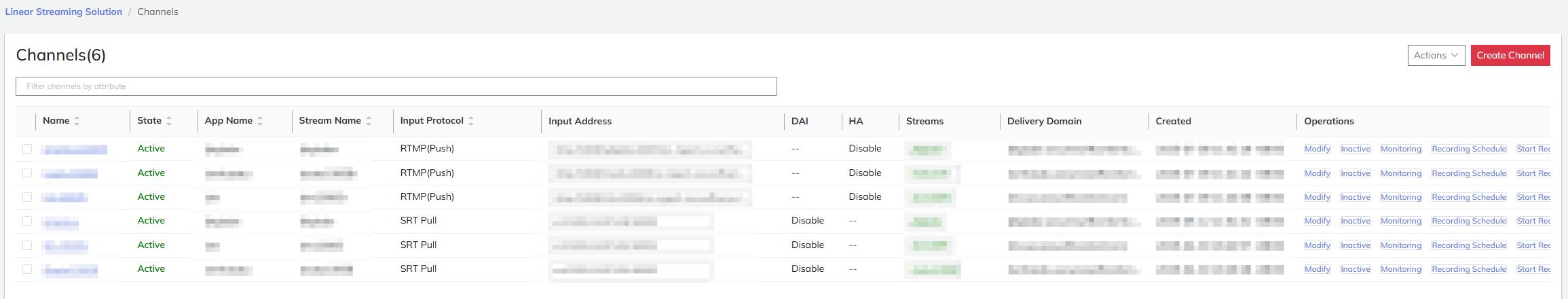Open Monitoring for the first SRT Pull channel

tap(1400, 221)
